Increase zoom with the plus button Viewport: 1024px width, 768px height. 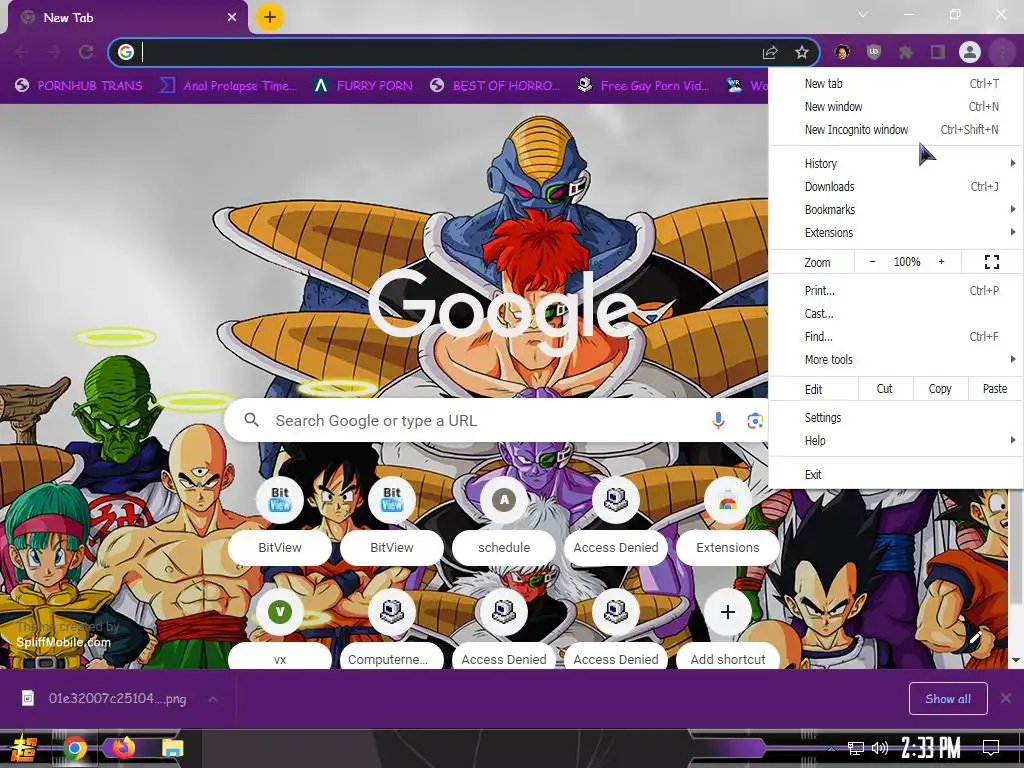point(941,262)
